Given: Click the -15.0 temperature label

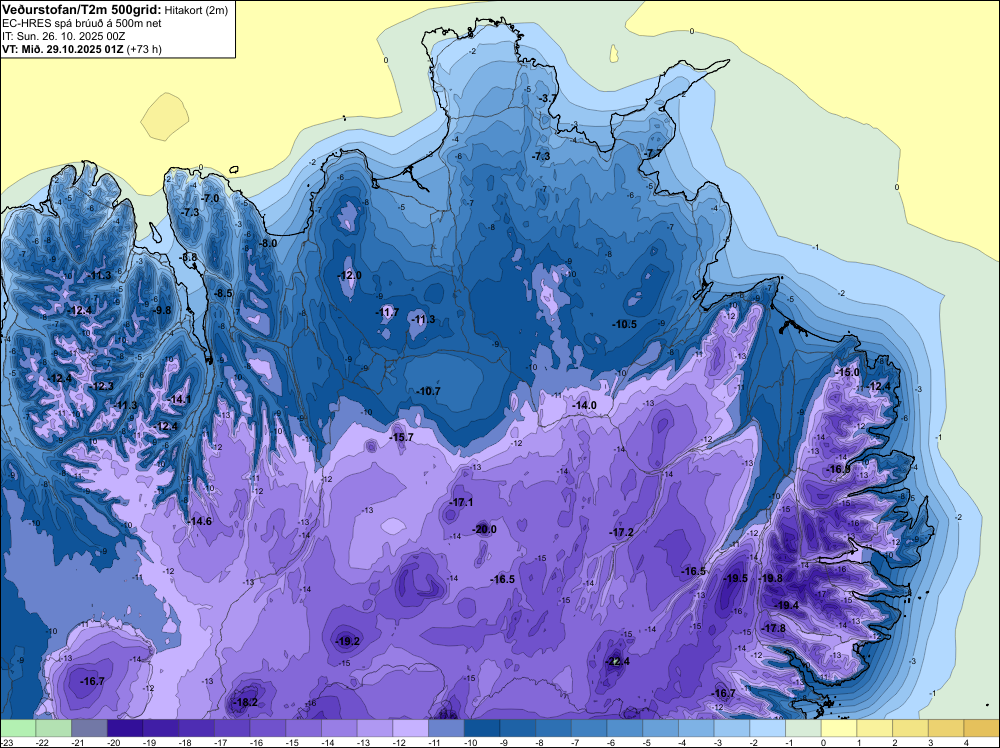Looking at the screenshot, I should click(x=848, y=372).
